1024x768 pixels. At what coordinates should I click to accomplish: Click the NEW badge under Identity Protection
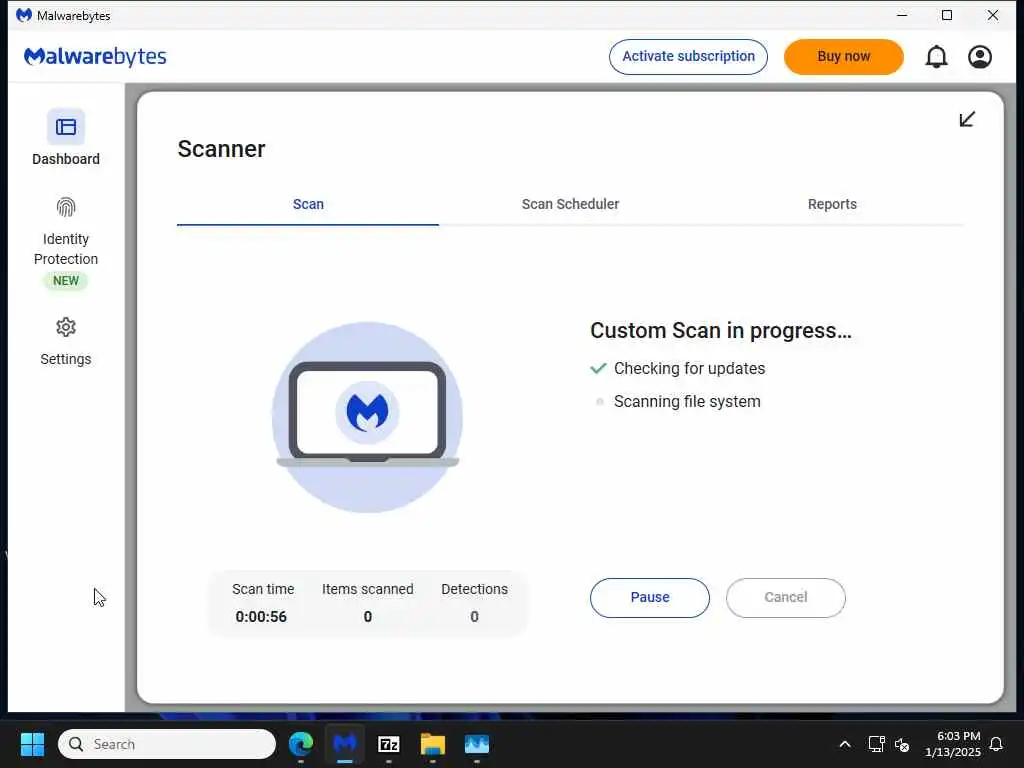[x=65, y=281]
